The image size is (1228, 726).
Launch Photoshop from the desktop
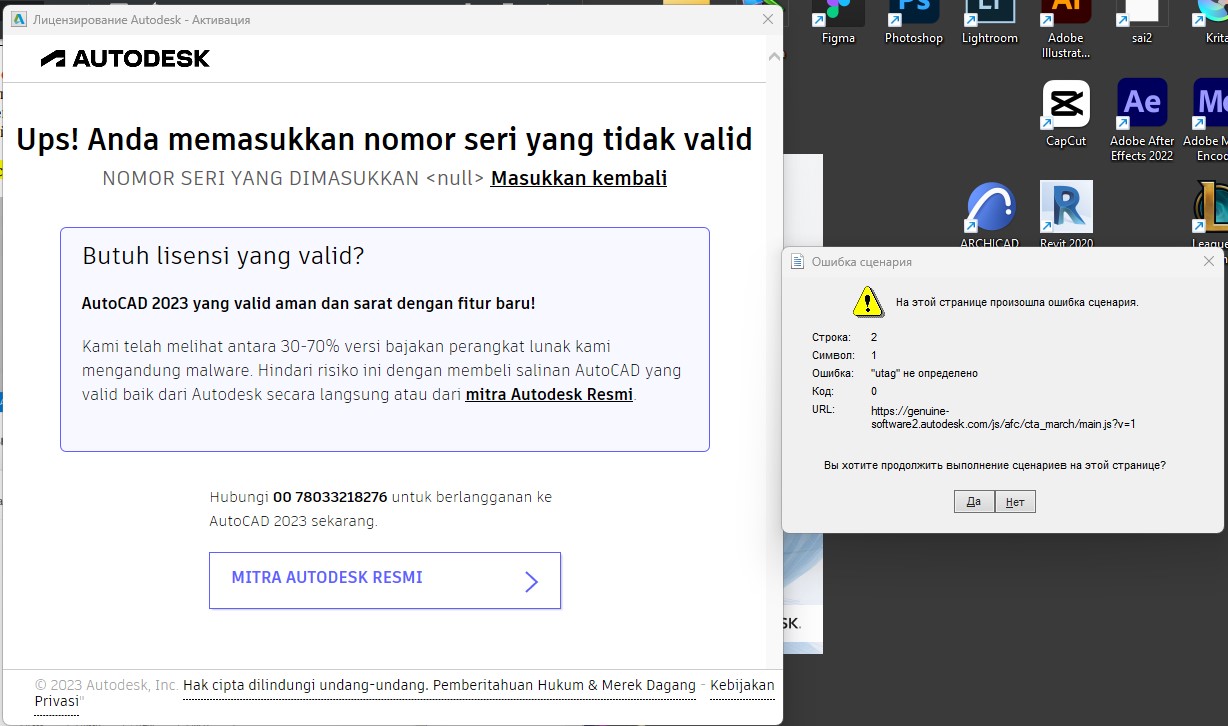coord(913,20)
